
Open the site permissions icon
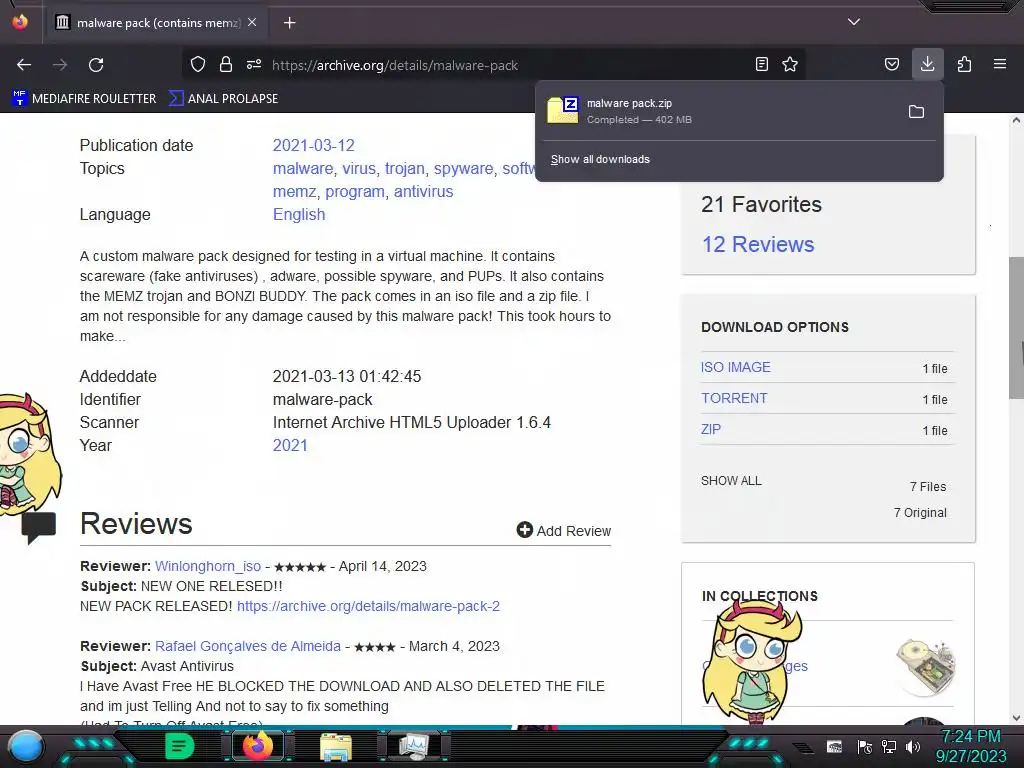tap(254, 64)
